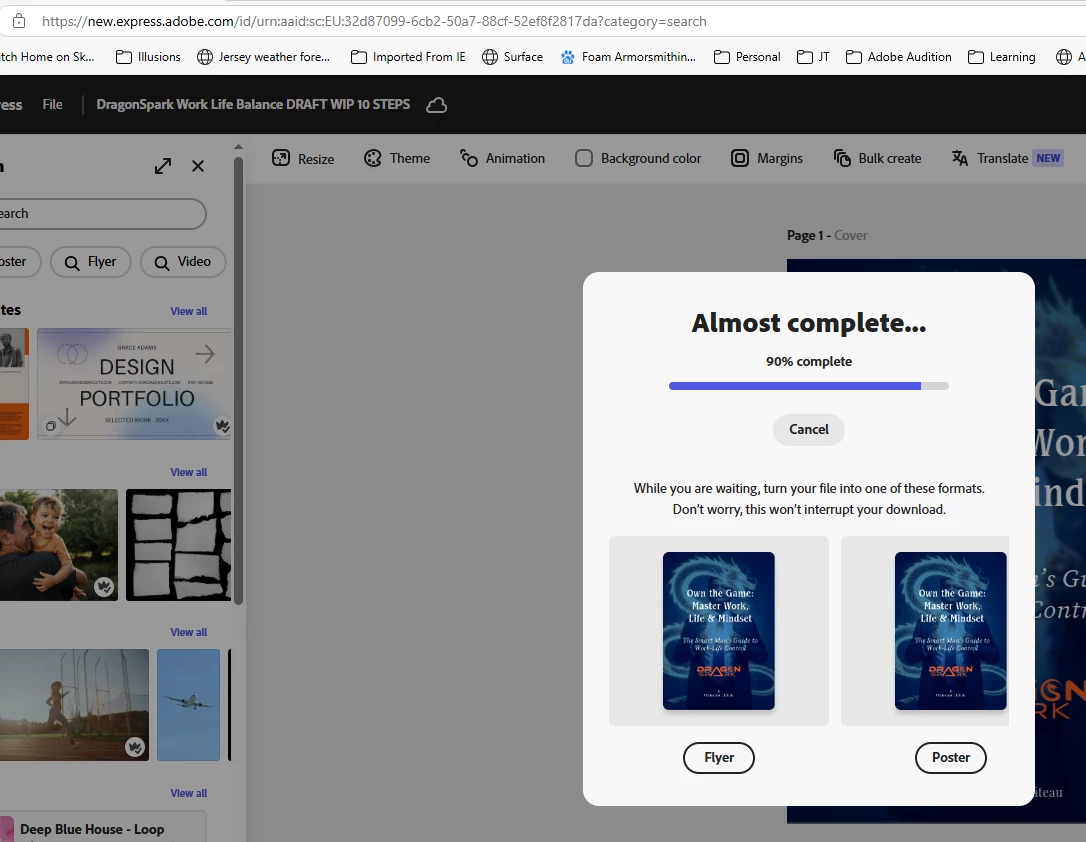Click the Flyer format button
1086x842 pixels.
pos(719,758)
